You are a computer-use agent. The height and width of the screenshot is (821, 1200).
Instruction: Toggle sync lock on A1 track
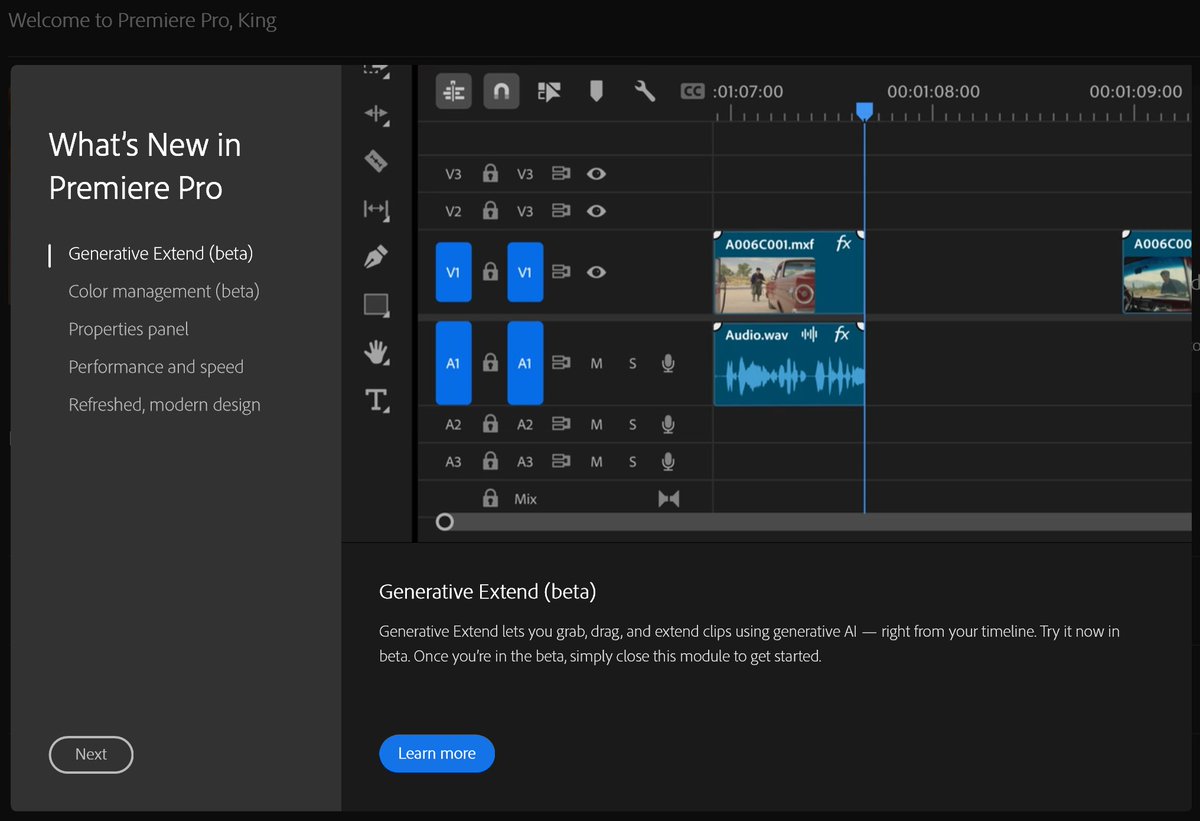(561, 364)
